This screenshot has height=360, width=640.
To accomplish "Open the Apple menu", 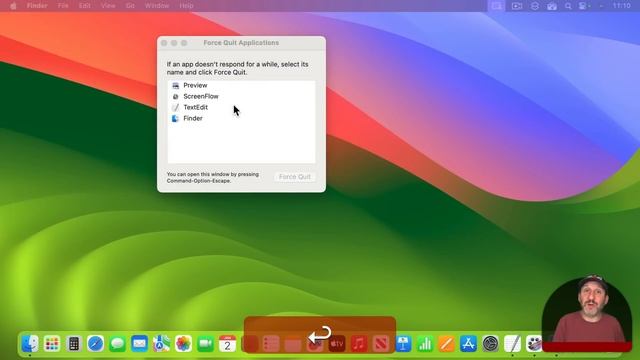I will (13, 6).
